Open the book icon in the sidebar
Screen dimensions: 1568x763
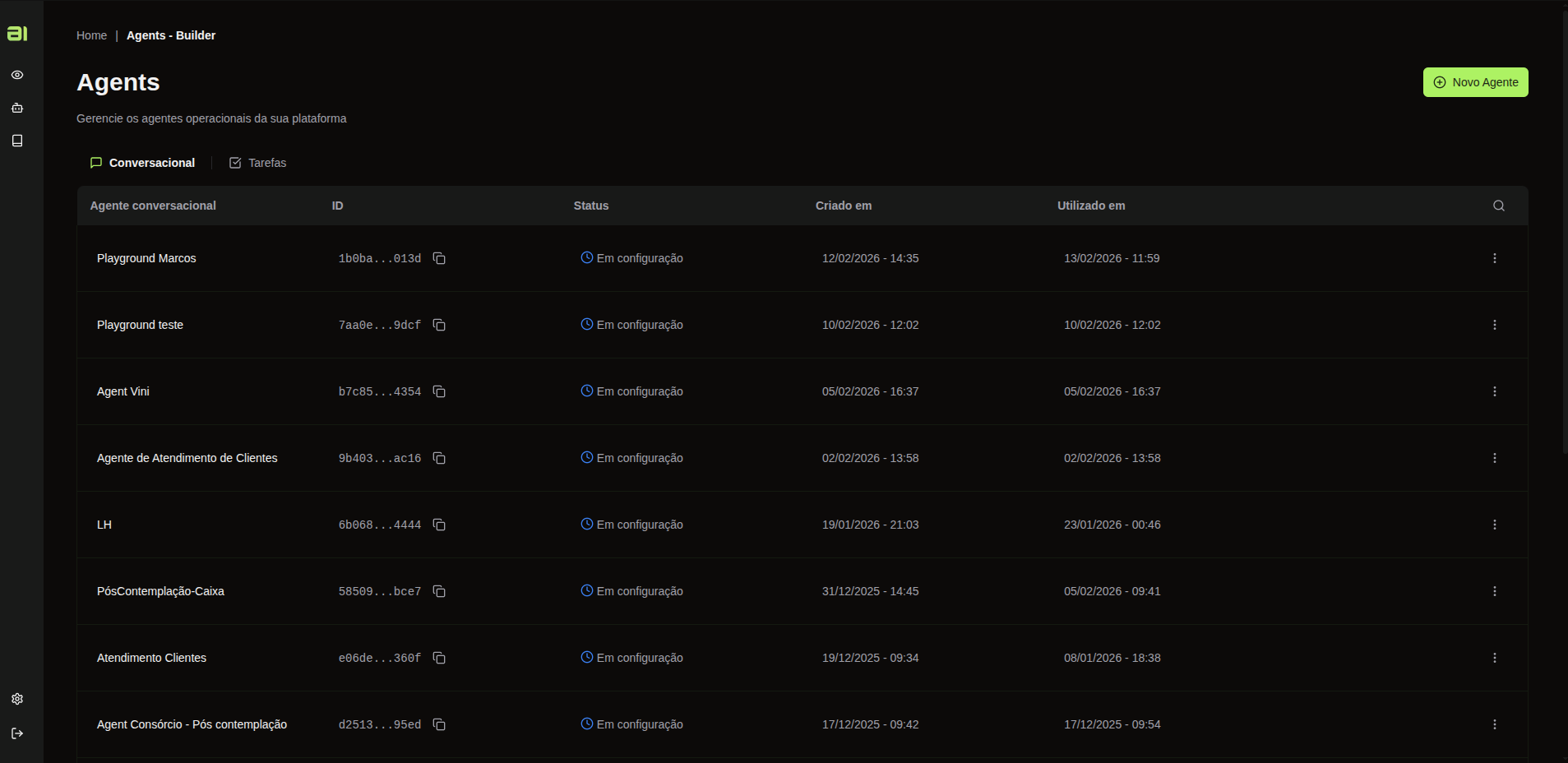(17, 141)
